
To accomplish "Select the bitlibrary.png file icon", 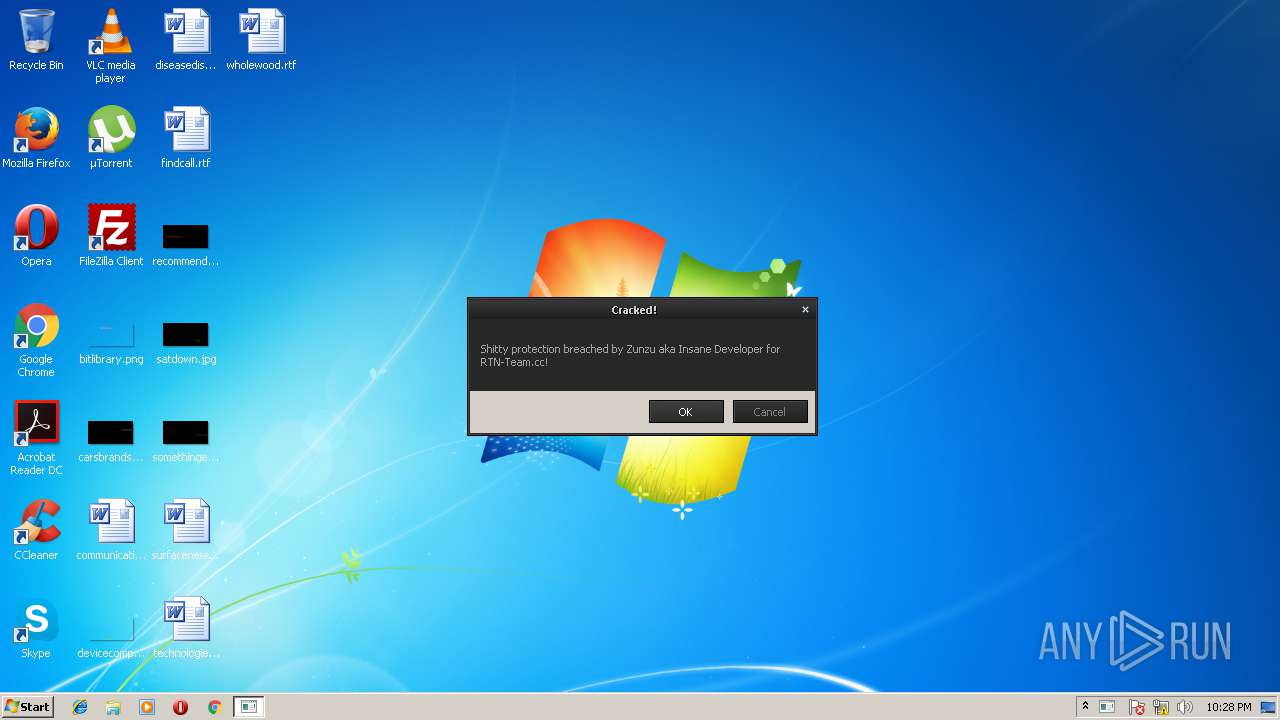I will [x=111, y=343].
